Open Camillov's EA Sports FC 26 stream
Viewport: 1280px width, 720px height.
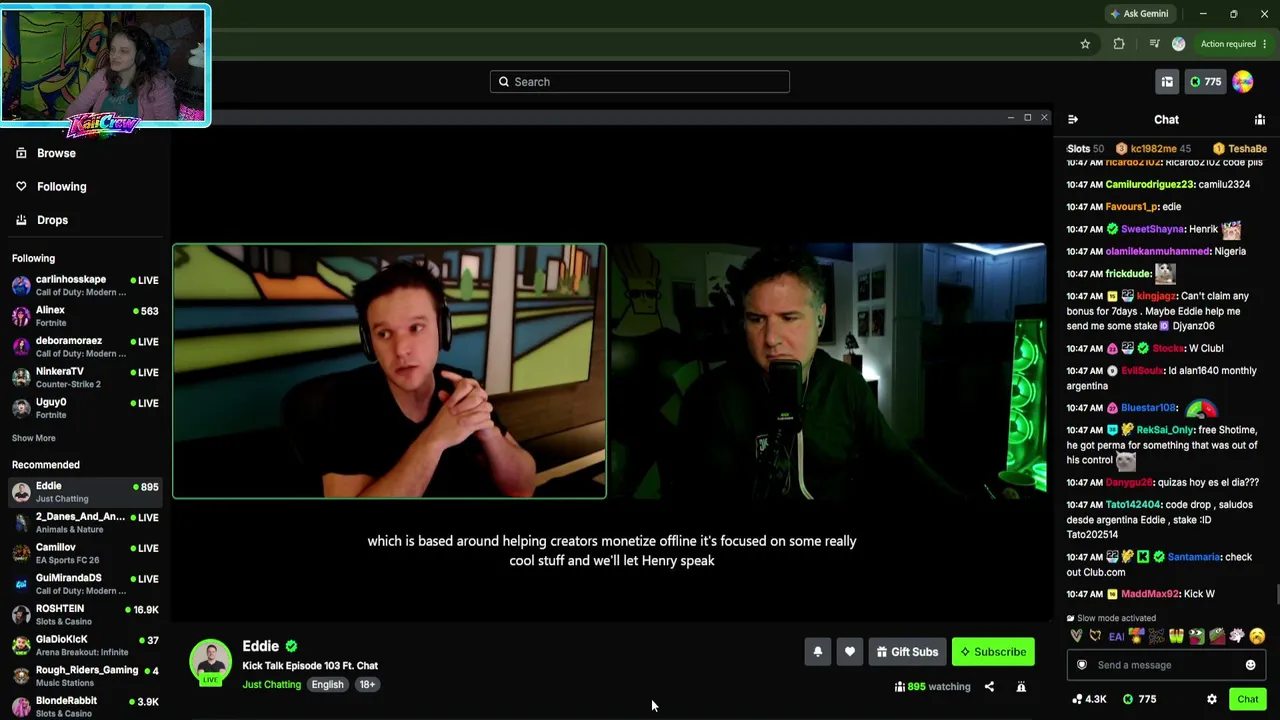pyautogui.click(x=85, y=553)
